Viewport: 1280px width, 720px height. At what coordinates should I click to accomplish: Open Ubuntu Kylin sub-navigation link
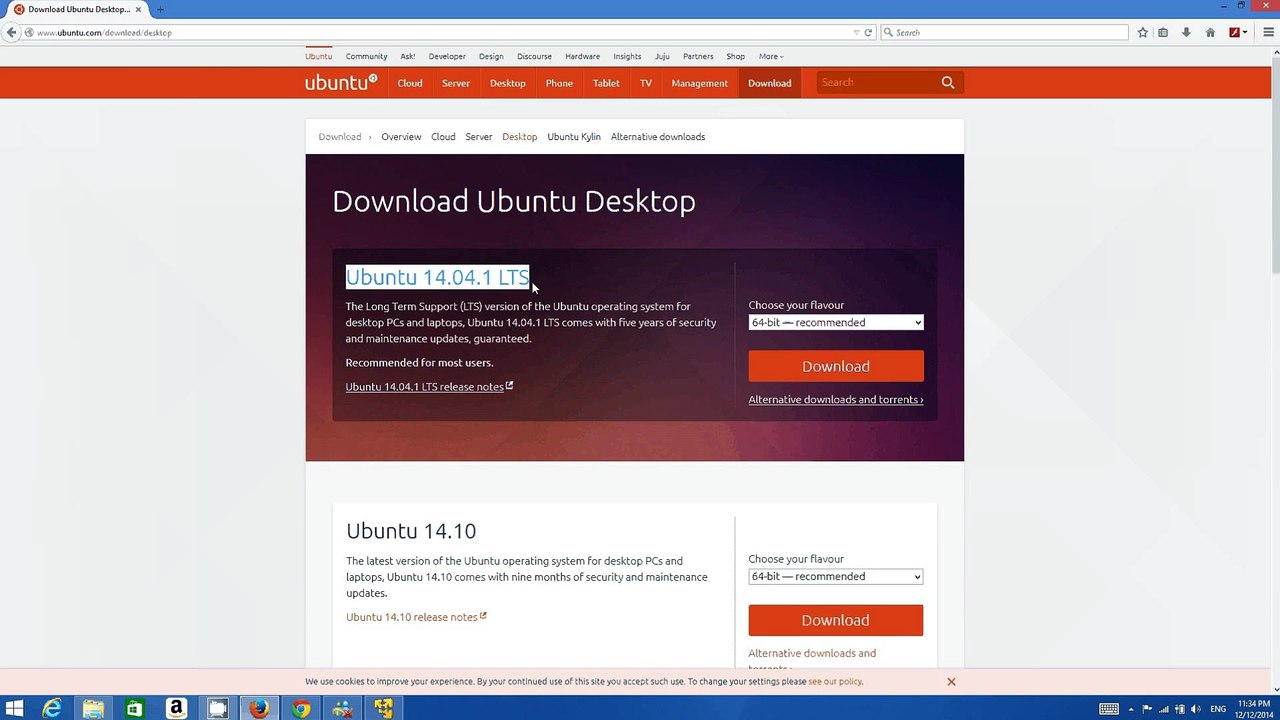pos(574,137)
